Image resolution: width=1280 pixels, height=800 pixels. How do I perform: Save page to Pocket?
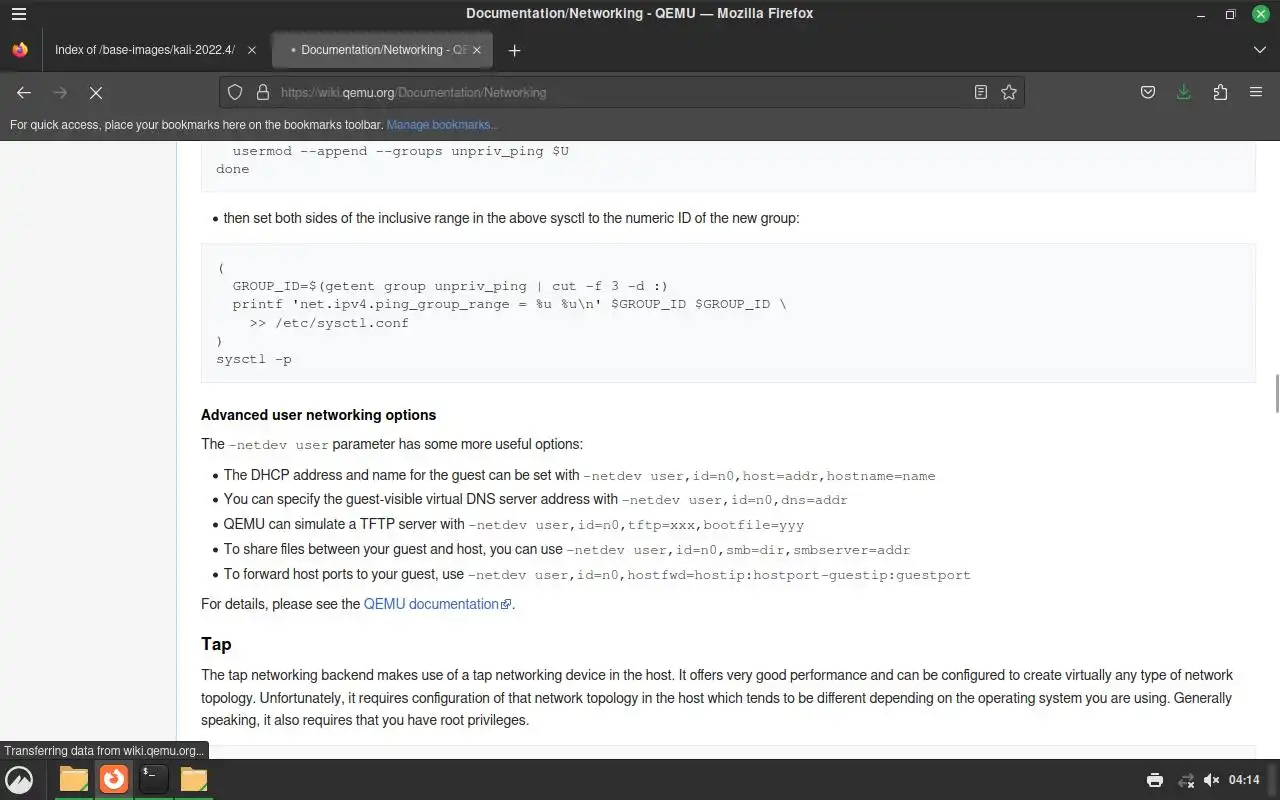[1148, 92]
